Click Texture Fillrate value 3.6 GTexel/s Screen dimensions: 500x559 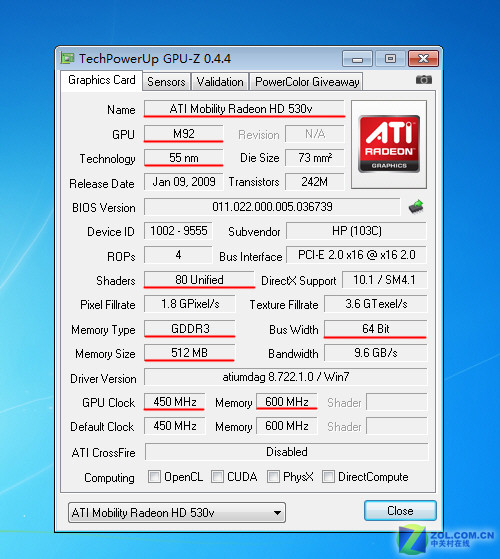click(376, 304)
